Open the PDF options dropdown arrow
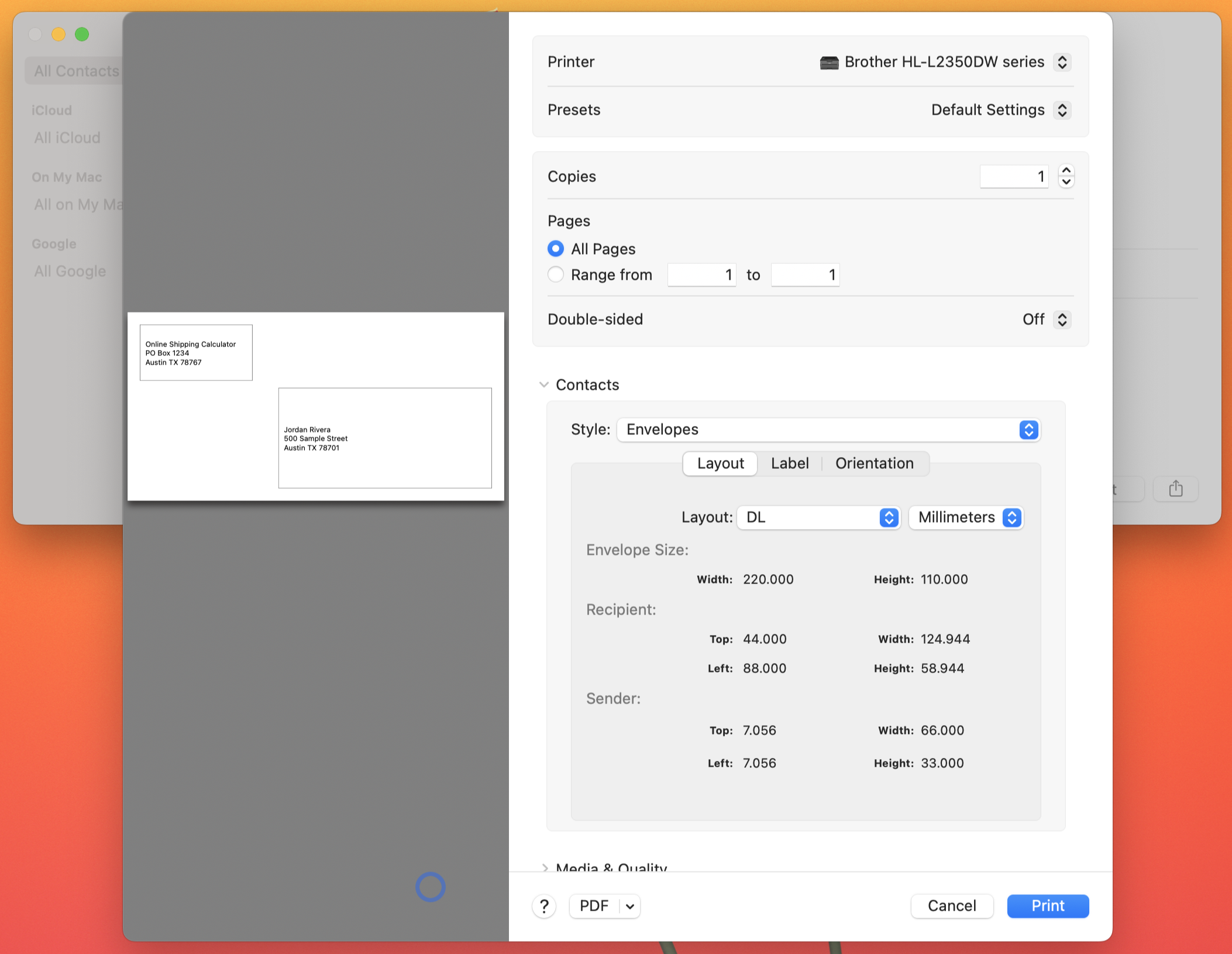Screen dimensions: 1232x954 click(630, 906)
